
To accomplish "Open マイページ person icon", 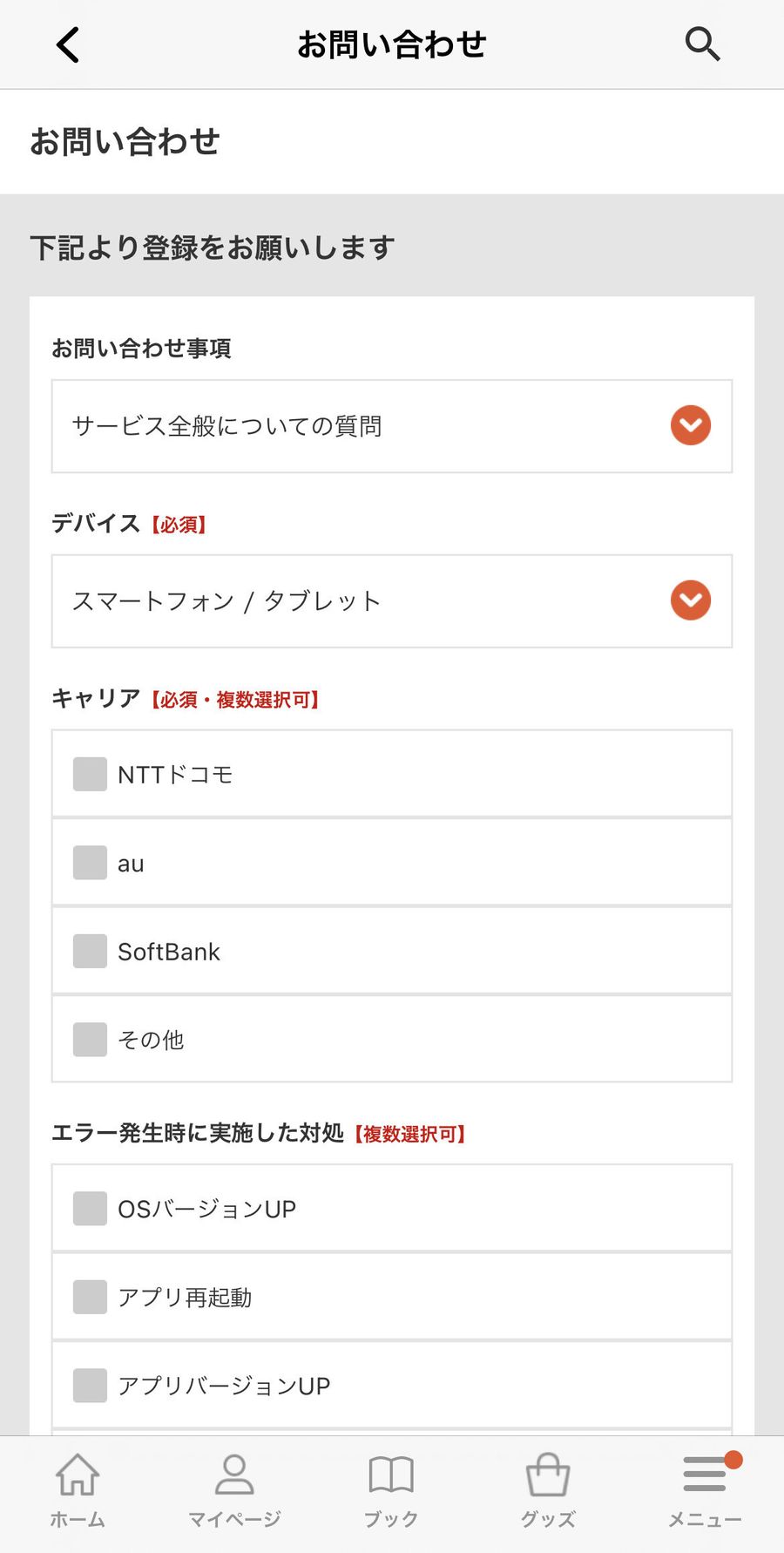I will tap(234, 1475).
